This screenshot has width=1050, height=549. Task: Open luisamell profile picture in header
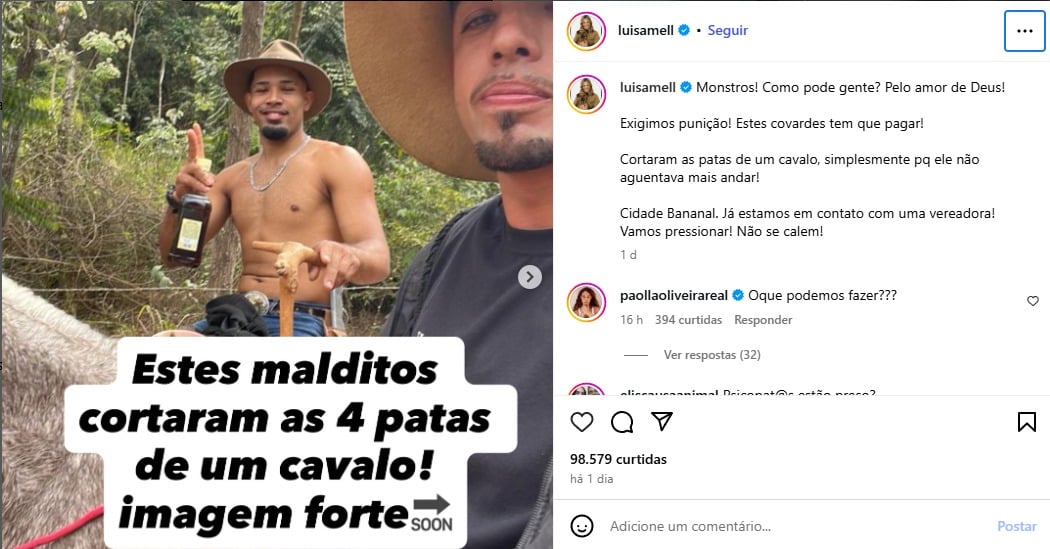point(587,31)
